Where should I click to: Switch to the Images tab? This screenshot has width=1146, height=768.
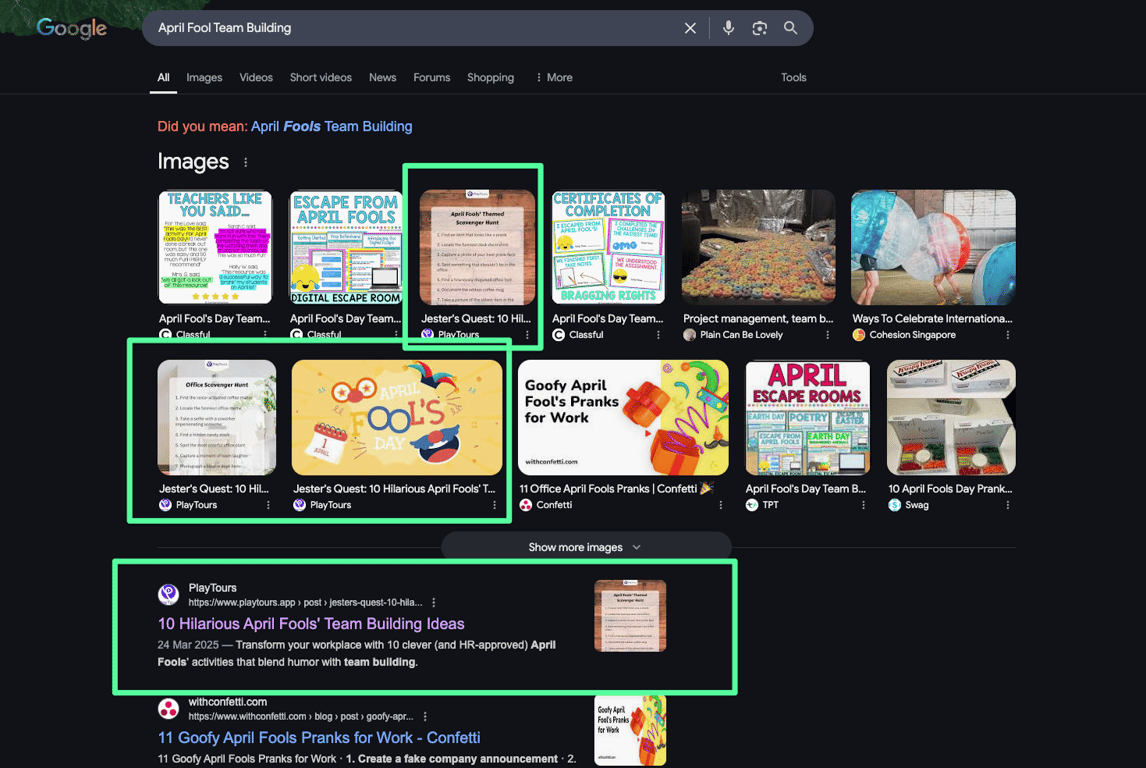tap(204, 77)
